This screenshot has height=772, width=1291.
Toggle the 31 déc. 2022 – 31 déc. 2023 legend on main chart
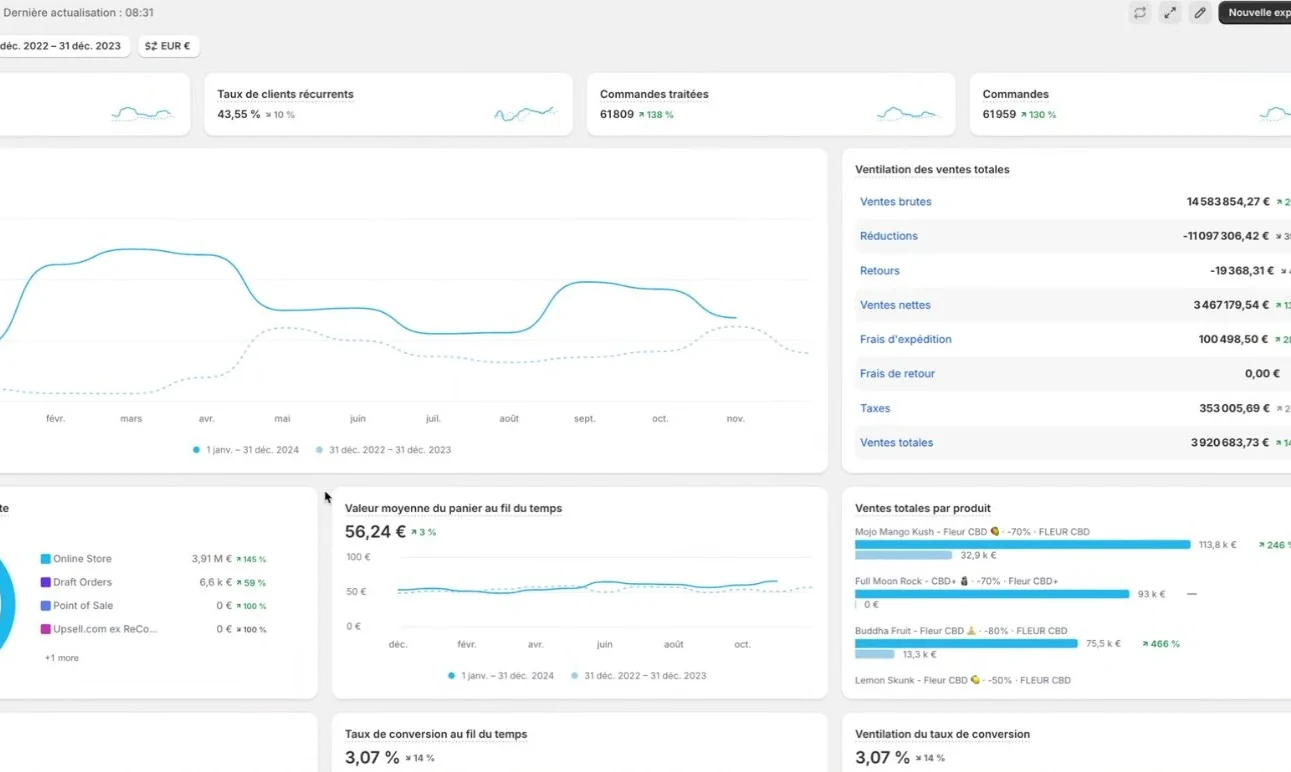383,450
